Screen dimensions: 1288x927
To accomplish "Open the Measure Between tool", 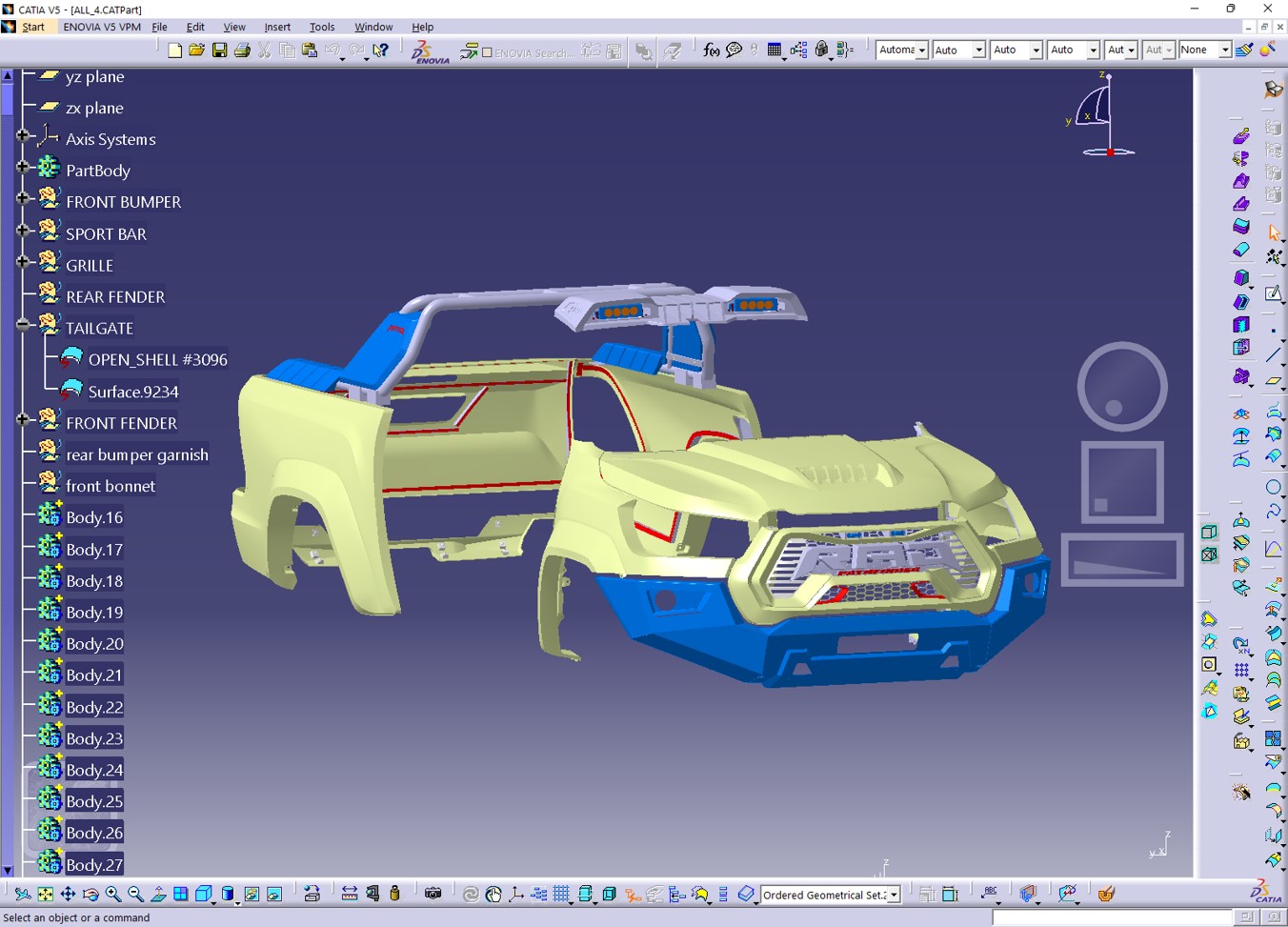I will [350, 894].
